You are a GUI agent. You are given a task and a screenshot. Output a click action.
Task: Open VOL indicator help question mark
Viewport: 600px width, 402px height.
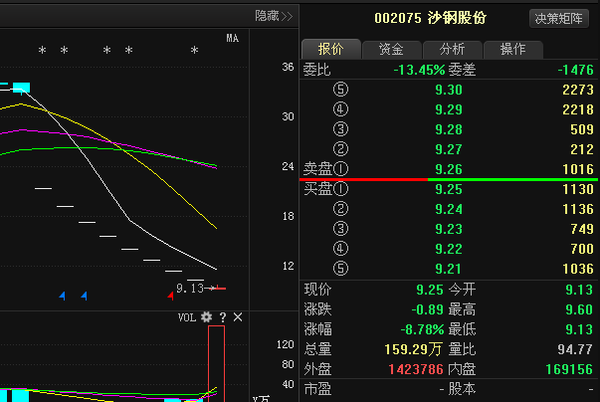pyautogui.click(x=223, y=317)
